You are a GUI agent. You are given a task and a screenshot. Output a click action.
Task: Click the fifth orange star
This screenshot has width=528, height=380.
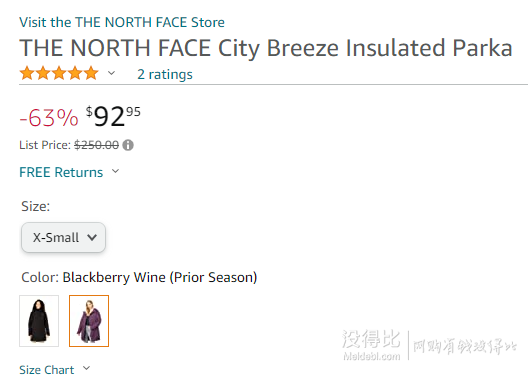[x=91, y=73]
